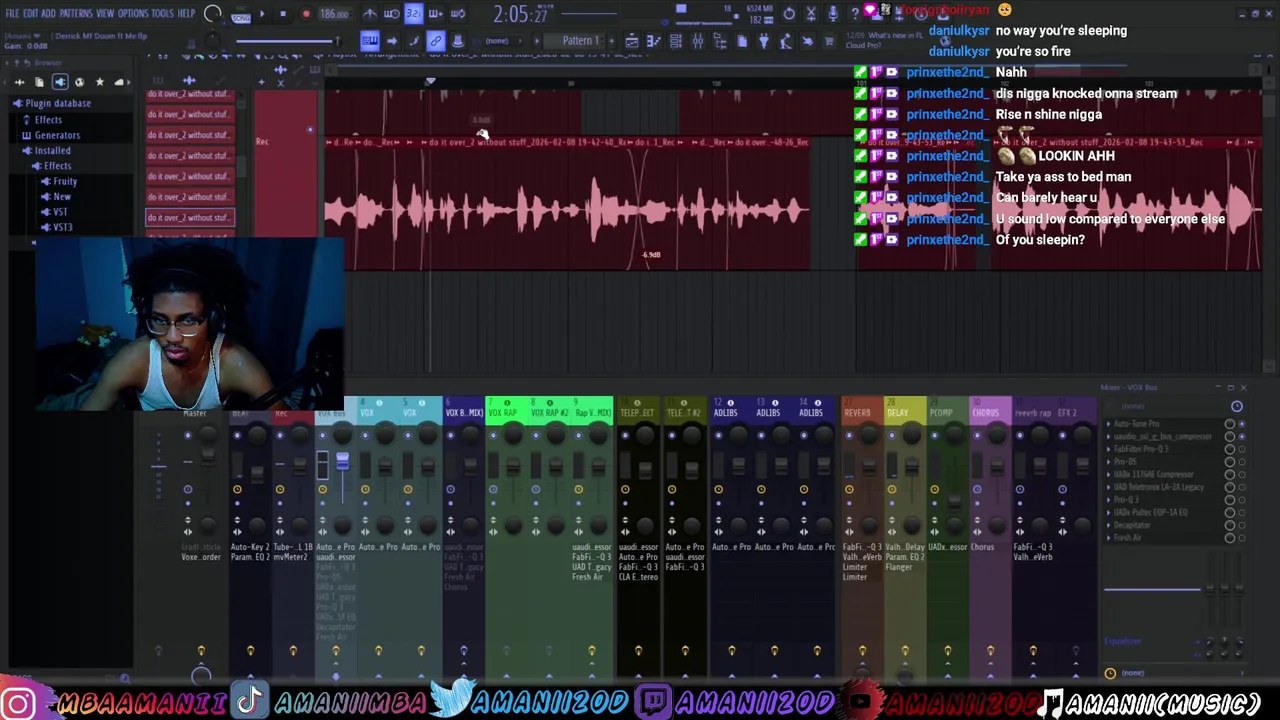The height and width of the screenshot is (720, 1280).
Task: Toggle the uaudio_ssl_g_bus_compressor slot on/off
Action: click(1242, 437)
